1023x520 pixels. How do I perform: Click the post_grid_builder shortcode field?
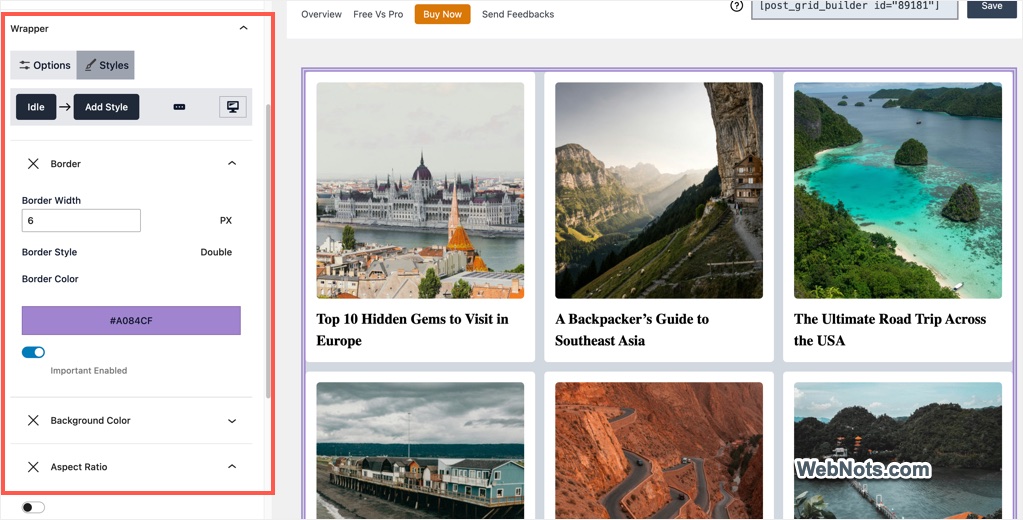click(x=855, y=8)
